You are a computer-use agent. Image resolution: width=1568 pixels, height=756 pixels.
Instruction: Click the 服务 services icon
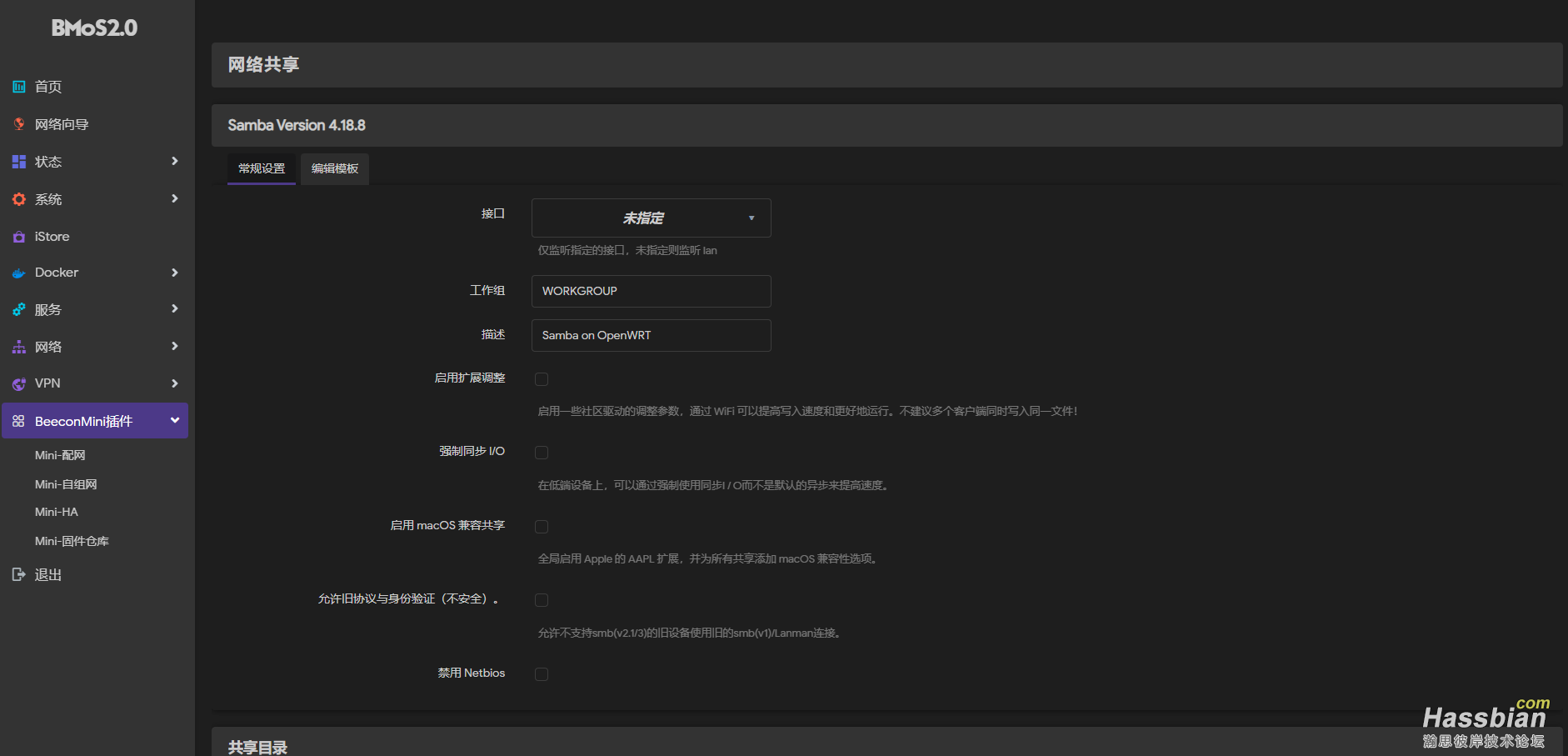(19, 309)
